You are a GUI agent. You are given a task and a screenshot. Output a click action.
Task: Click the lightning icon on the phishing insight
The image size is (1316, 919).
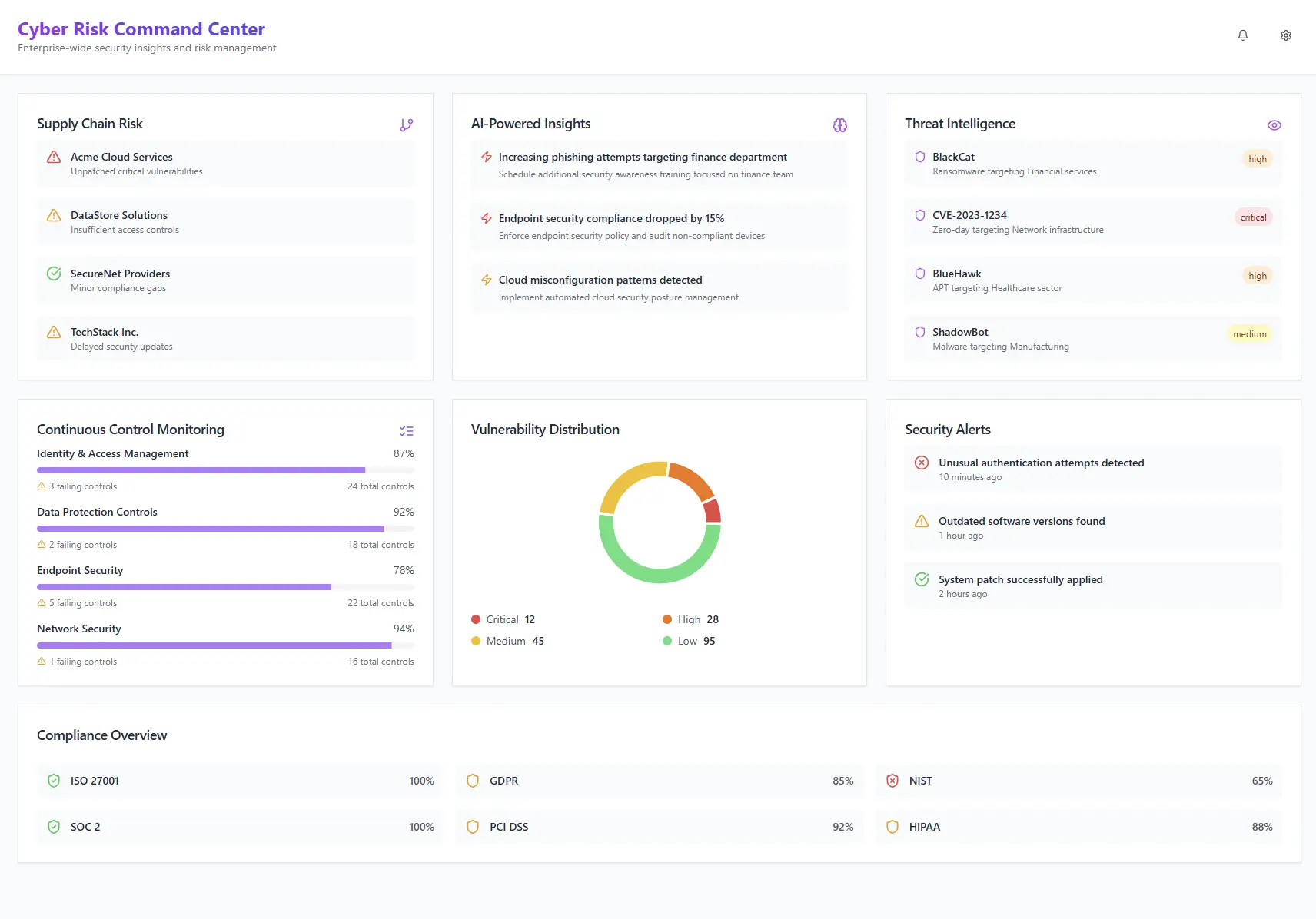[x=486, y=157]
